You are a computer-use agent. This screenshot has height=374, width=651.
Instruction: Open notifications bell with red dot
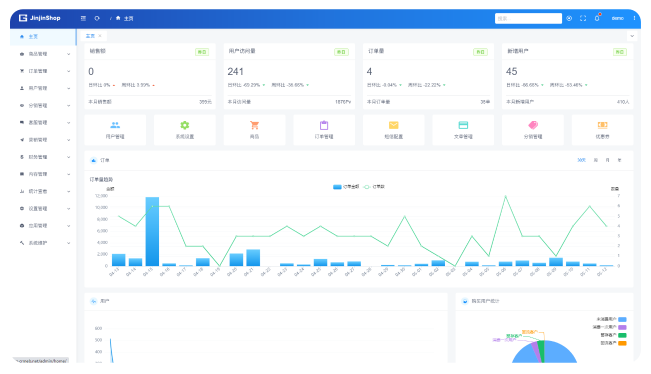click(x=597, y=18)
